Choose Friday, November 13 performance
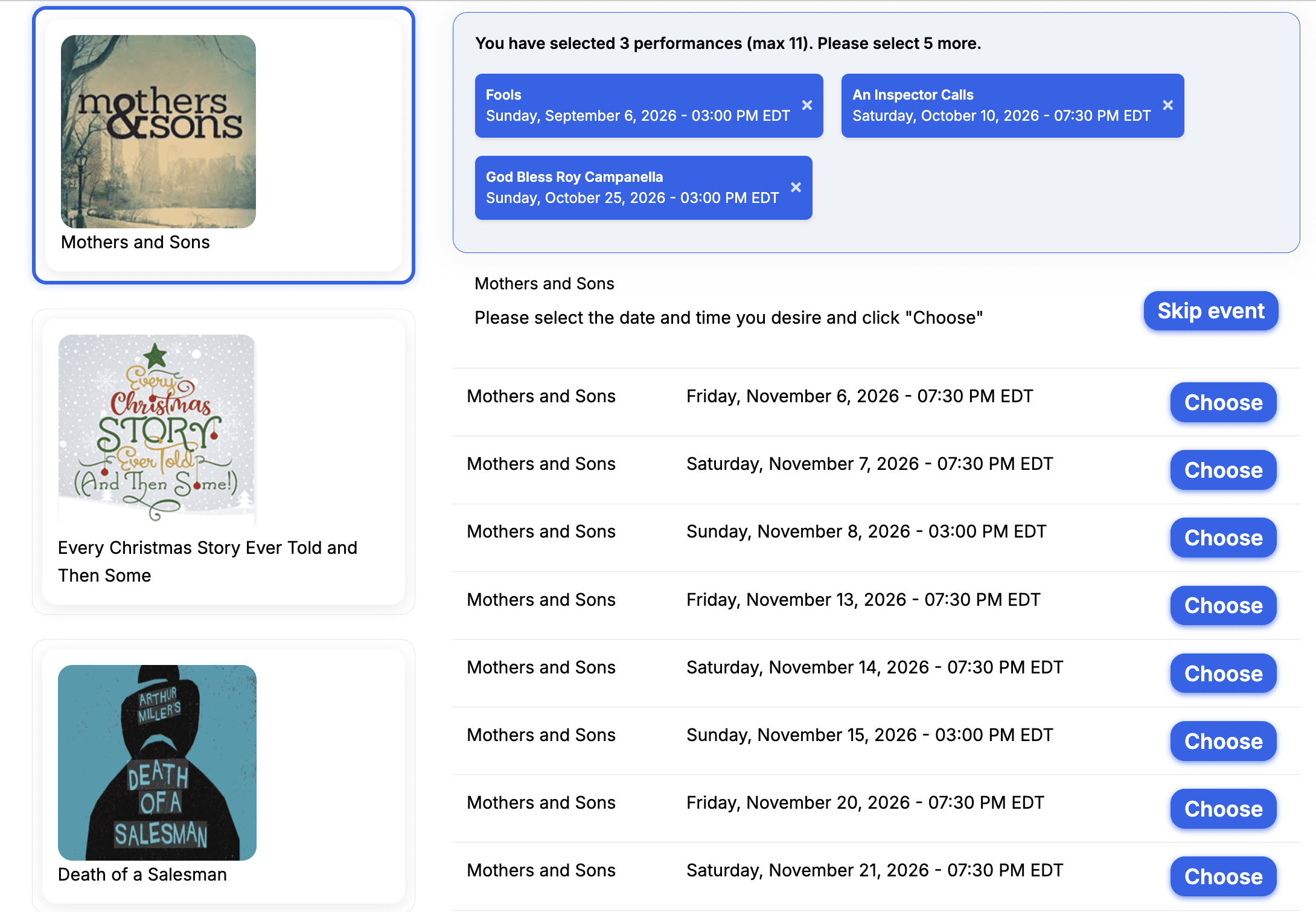The image size is (1316, 912). 1223,605
